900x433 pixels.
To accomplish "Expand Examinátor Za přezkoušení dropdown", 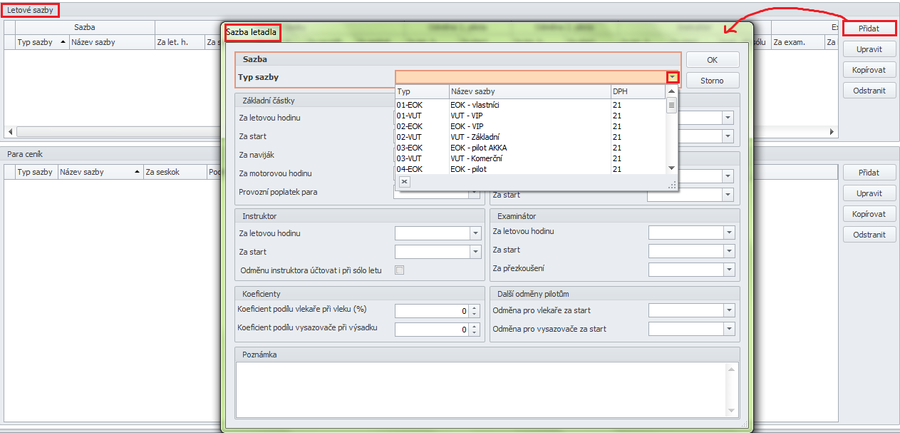I will 729,269.
